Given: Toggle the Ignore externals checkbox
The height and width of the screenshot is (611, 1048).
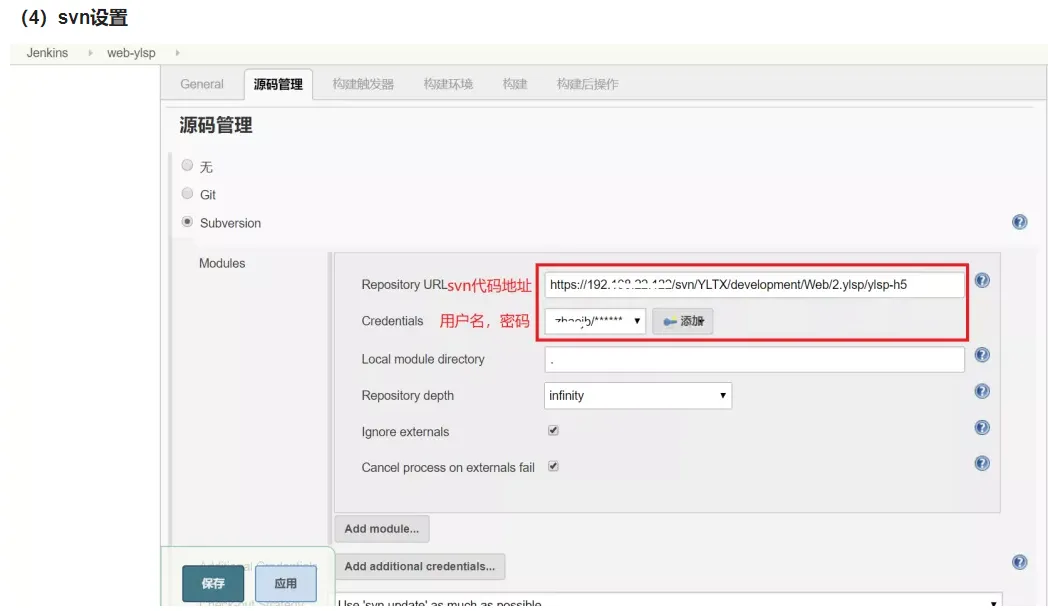Looking at the screenshot, I should point(553,431).
